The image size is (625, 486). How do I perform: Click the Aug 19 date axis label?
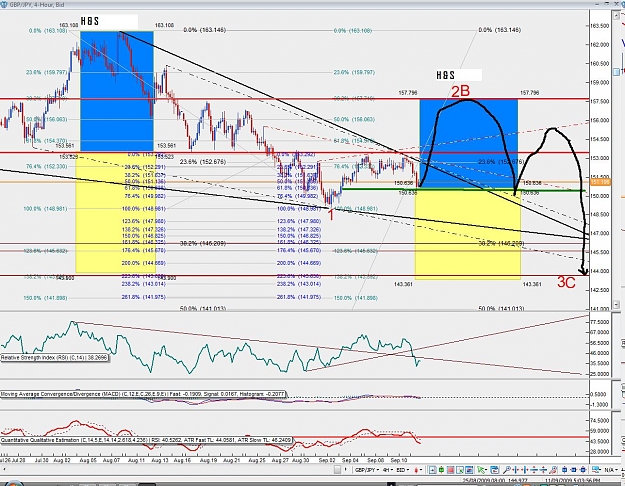208,460
